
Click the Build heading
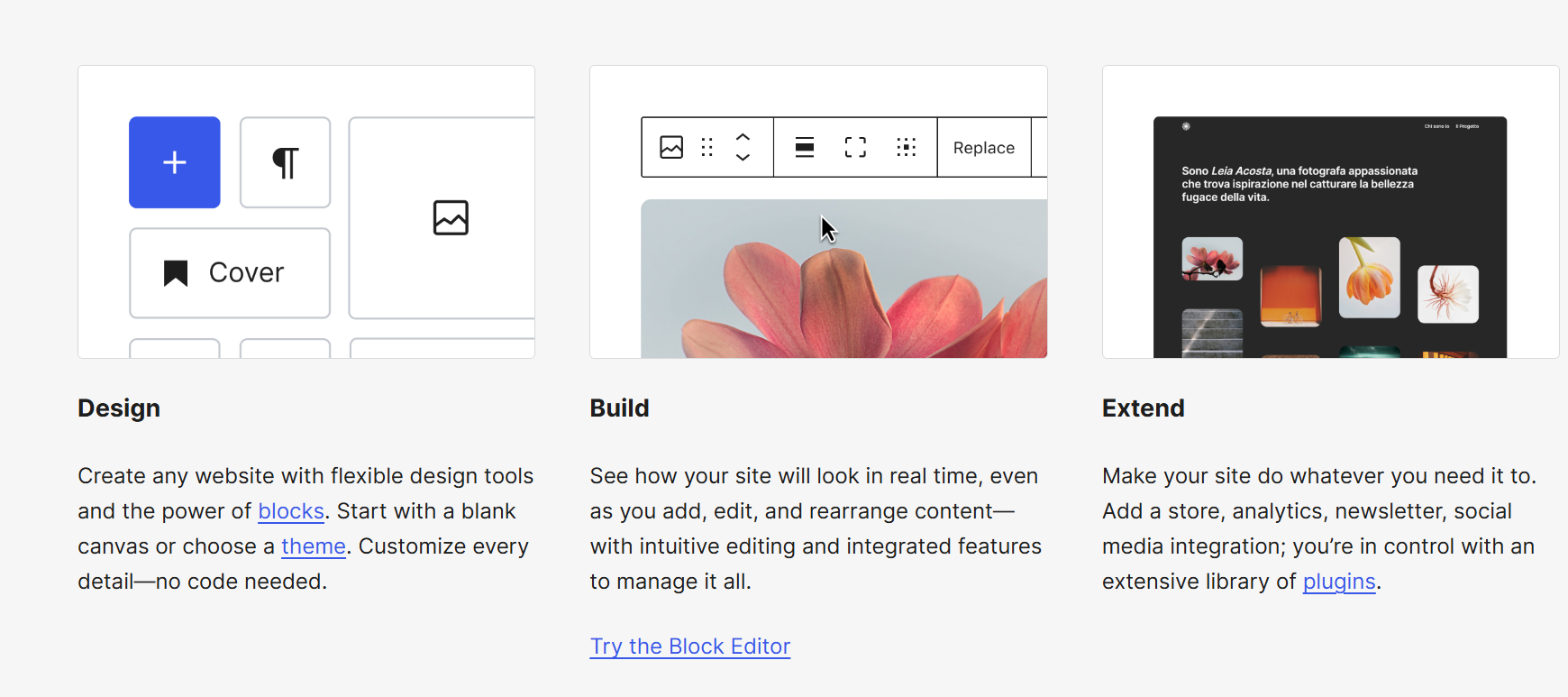619,408
